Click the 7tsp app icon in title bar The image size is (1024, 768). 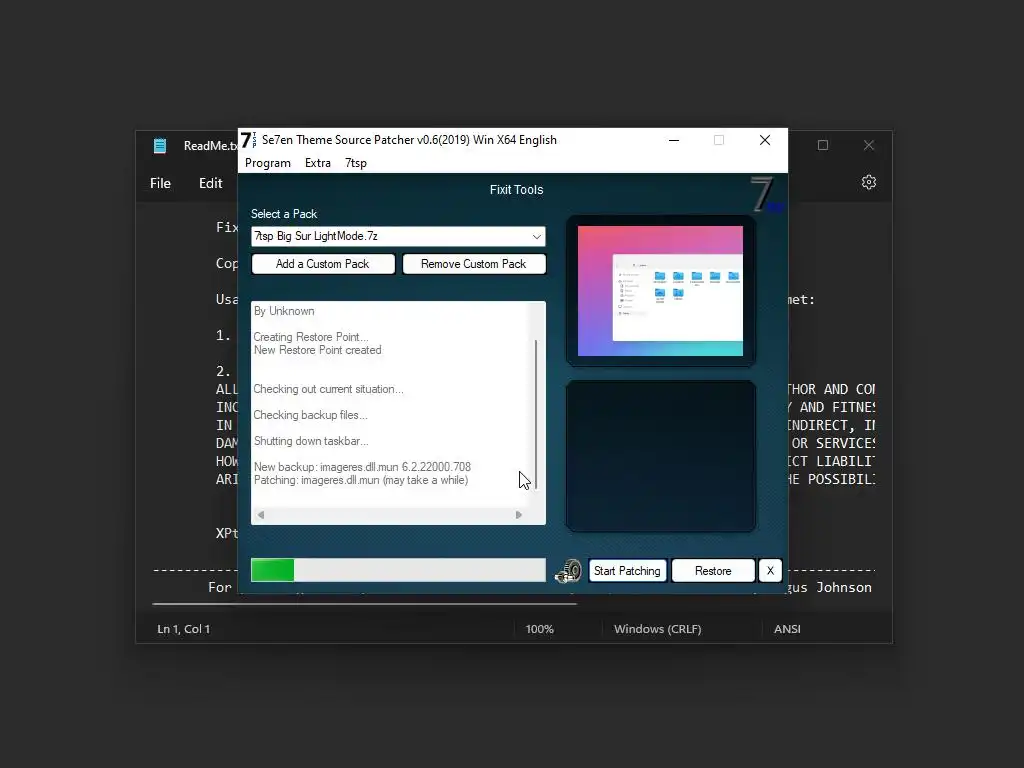(248, 140)
